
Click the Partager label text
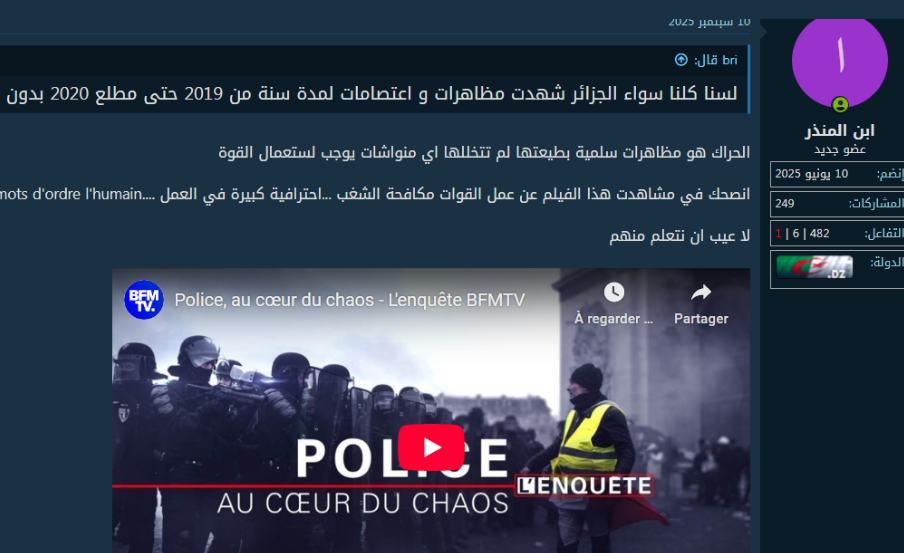[x=701, y=319]
